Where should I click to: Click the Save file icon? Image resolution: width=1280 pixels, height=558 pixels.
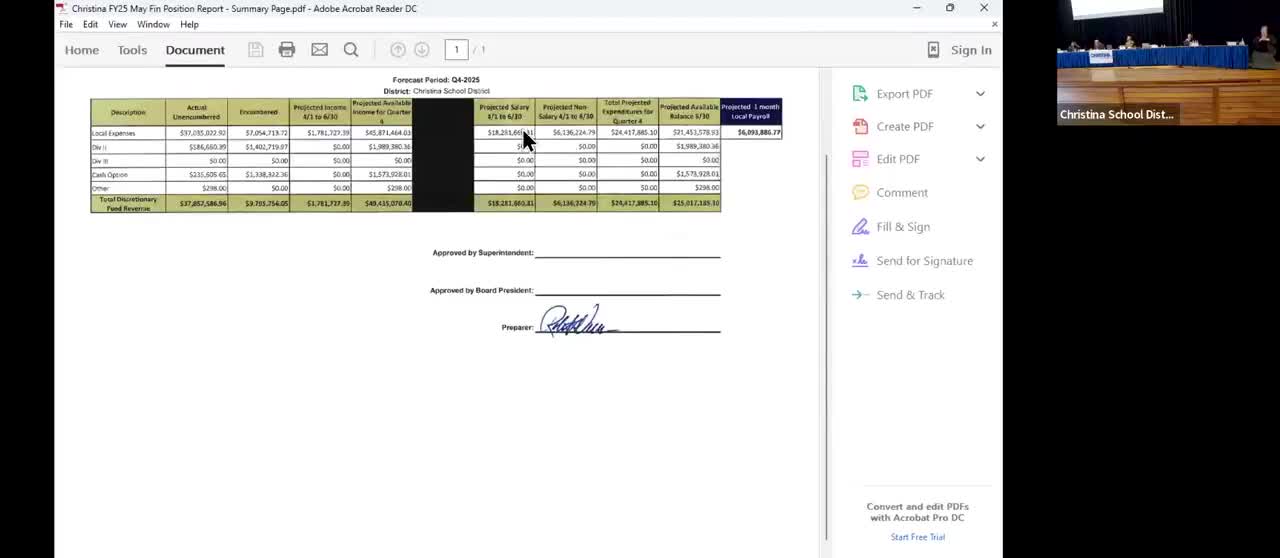coord(256,50)
